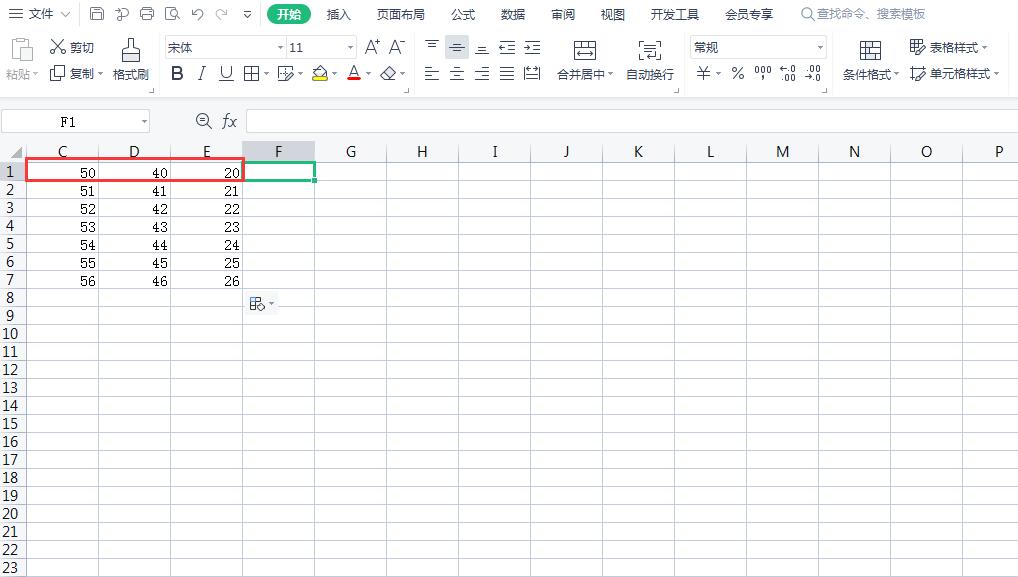Decrease font size with A- icon
1018x577 pixels.
(x=397, y=47)
